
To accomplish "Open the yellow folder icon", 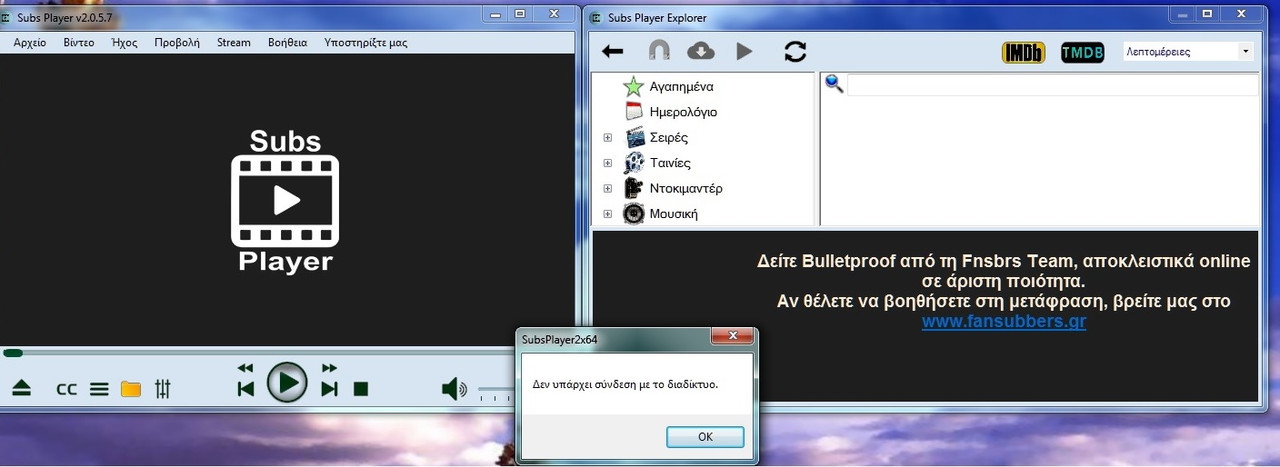I will tap(131, 389).
